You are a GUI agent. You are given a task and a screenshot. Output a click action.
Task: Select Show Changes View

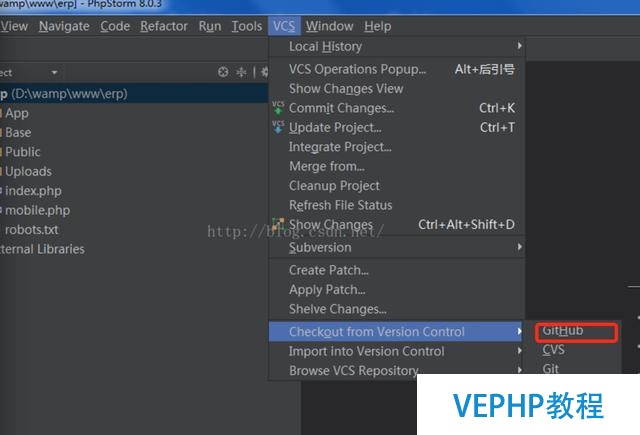396,89
